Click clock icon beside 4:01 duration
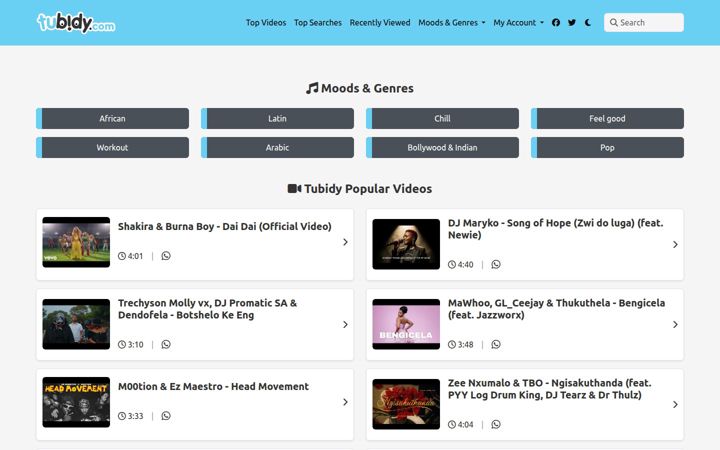This screenshot has width=720, height=450. point(122,256)
